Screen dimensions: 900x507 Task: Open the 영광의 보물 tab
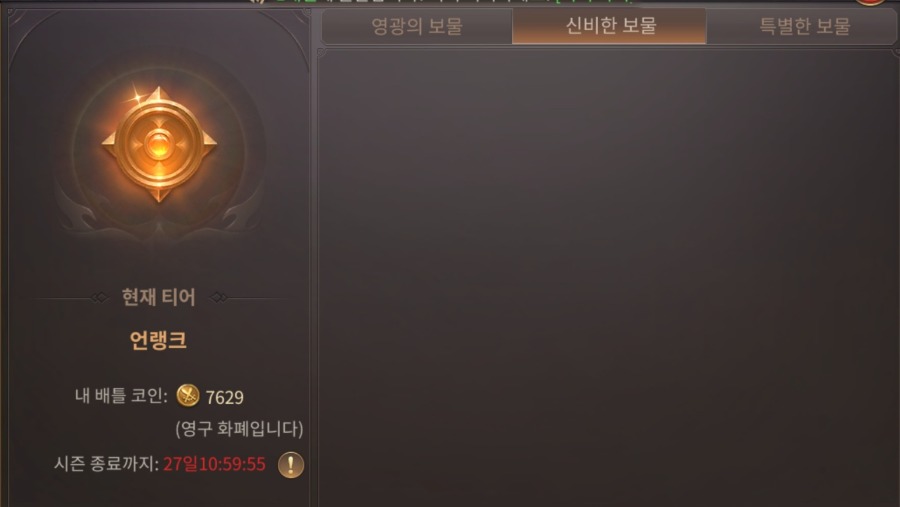[417, 26]
